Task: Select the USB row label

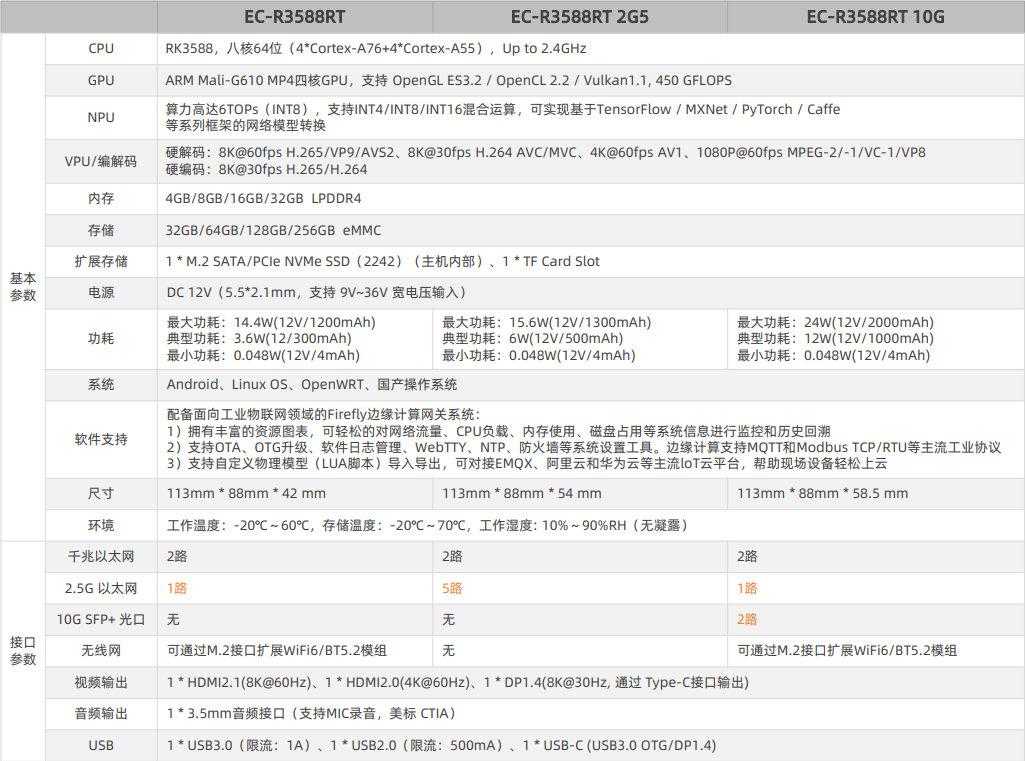Action: click(100, 746)
